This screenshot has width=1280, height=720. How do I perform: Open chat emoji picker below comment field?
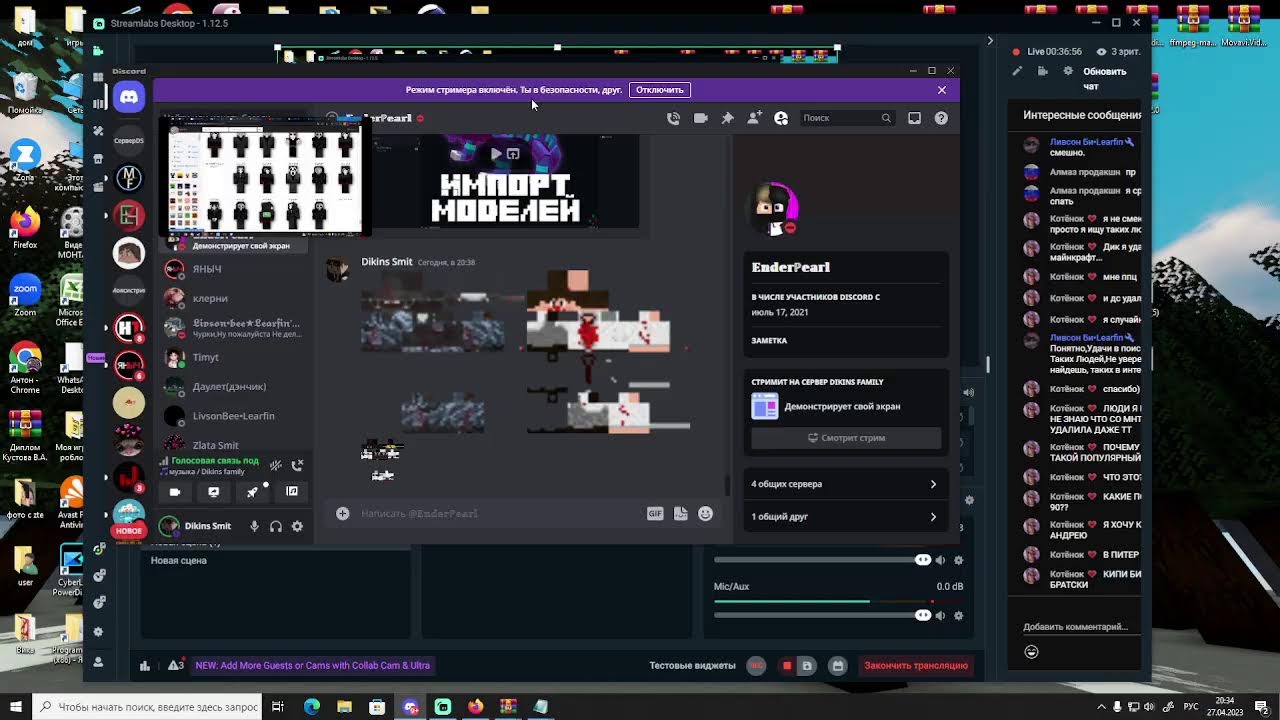[1031, 652]
